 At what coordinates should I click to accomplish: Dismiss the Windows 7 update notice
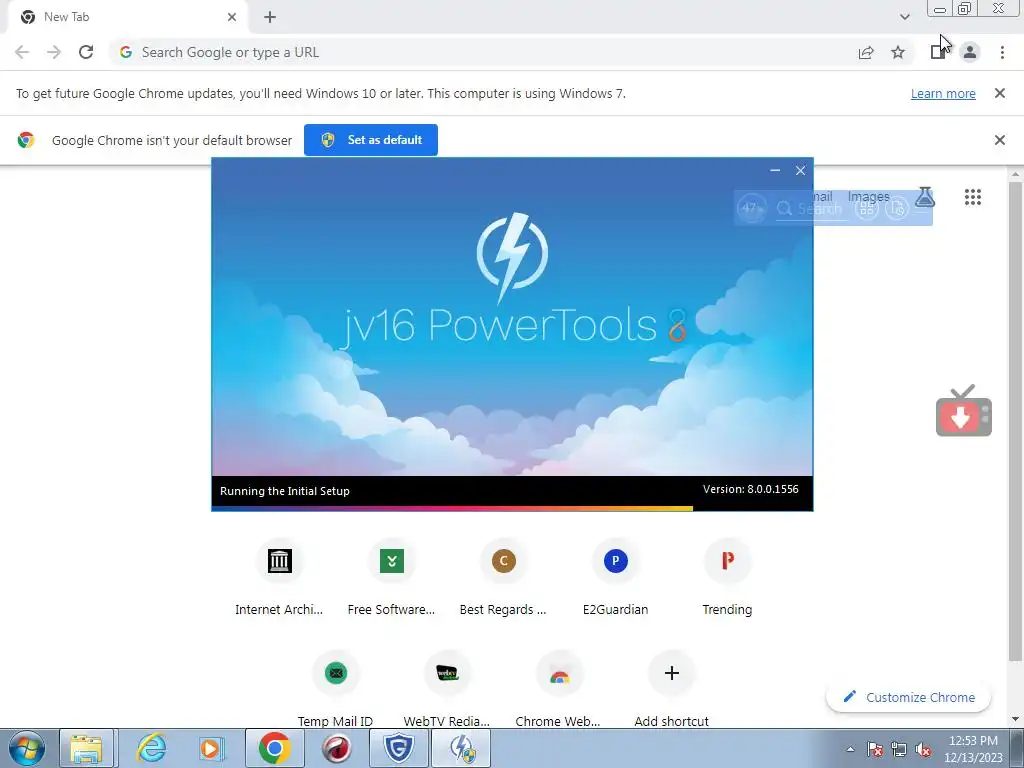[999, 93]
